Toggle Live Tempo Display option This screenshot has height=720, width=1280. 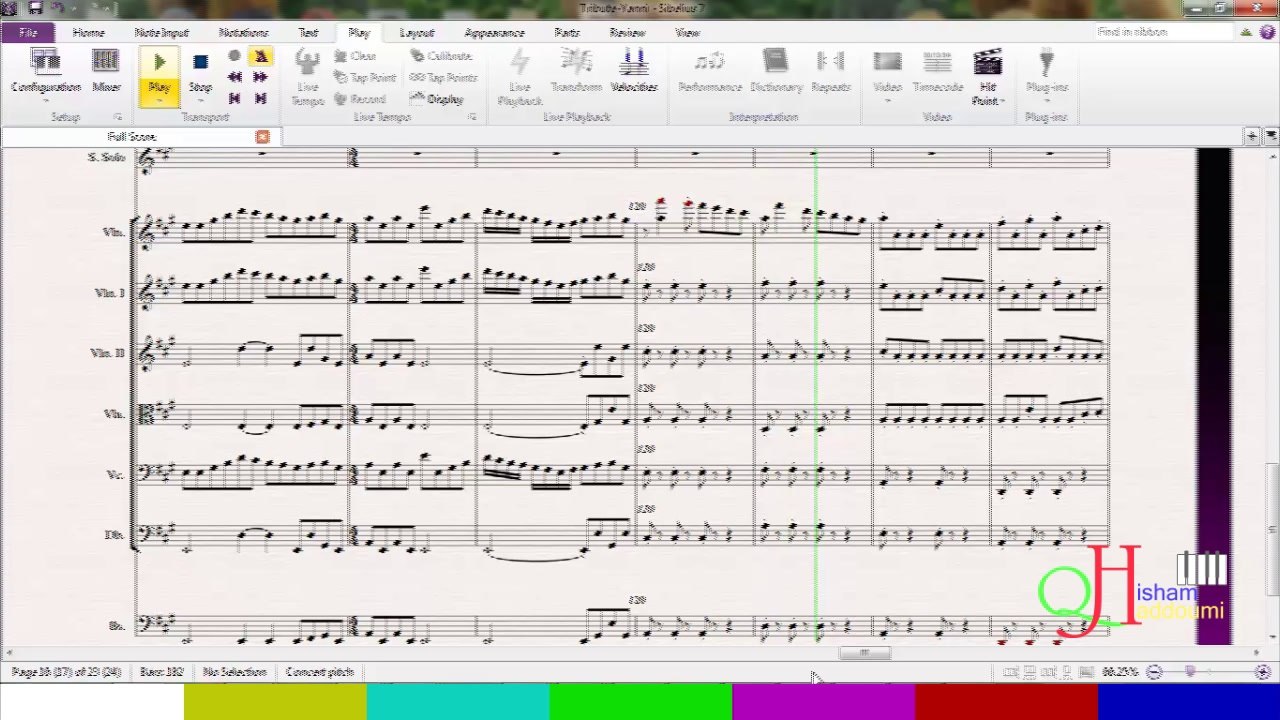[x=437, y=99]
